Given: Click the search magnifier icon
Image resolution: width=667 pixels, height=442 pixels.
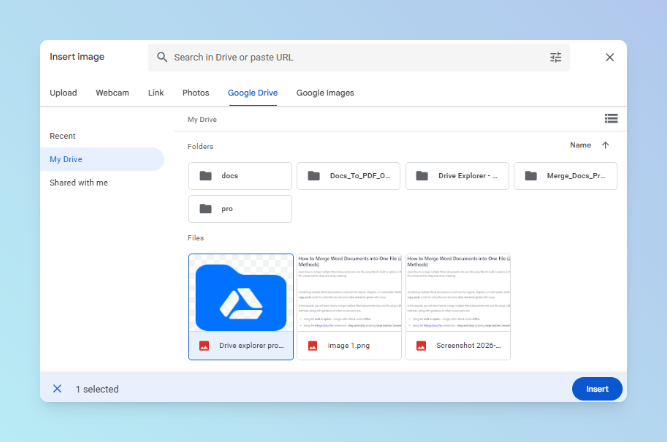Looking at the screenshot, I should 162,57.
